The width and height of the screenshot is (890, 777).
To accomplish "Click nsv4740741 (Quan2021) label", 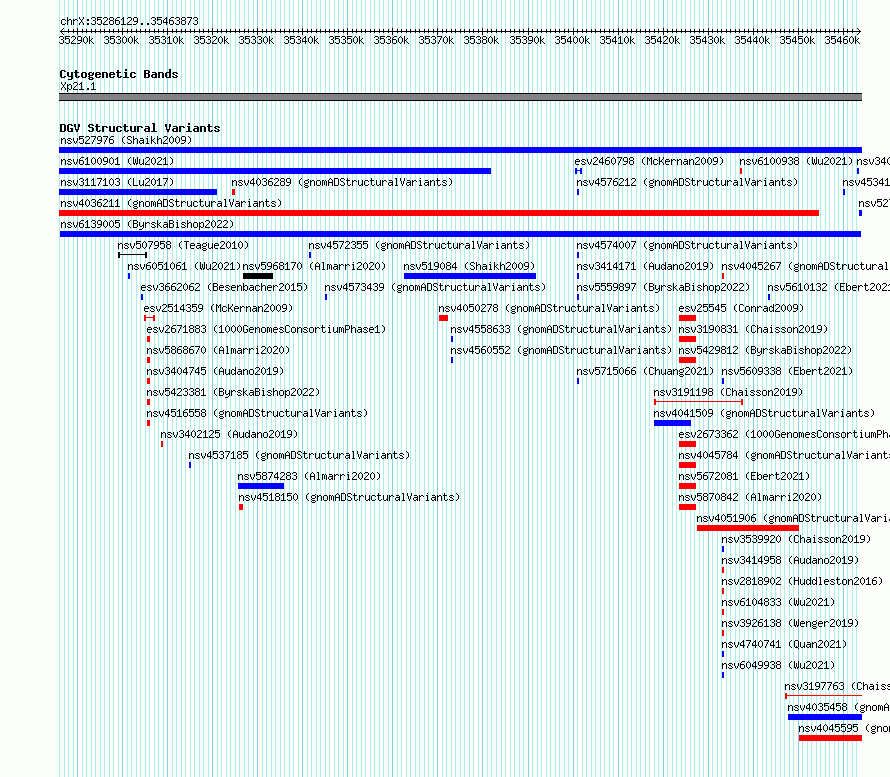I will tap(784, 644).
